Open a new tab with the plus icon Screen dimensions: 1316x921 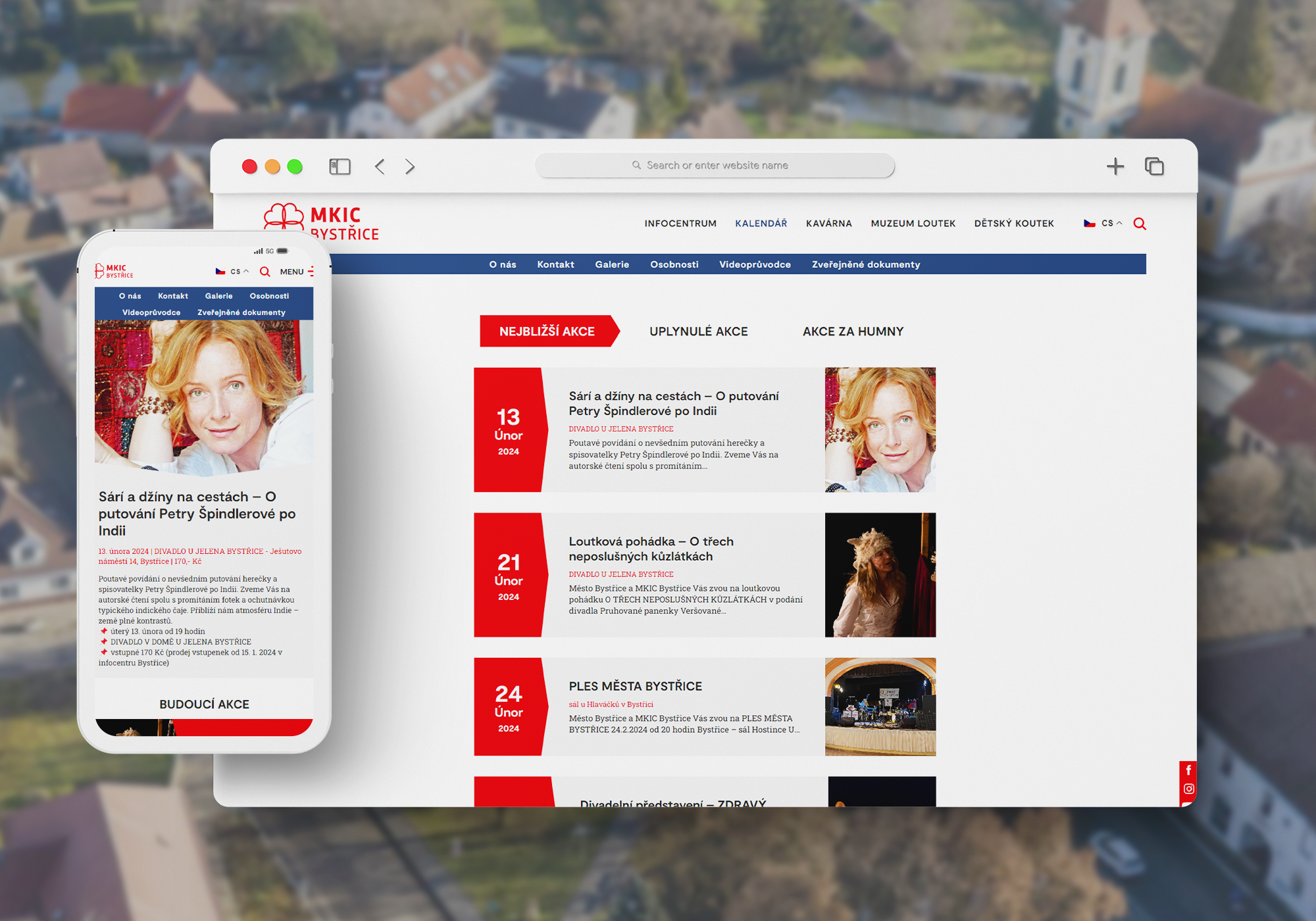(x=1115, y=166)
